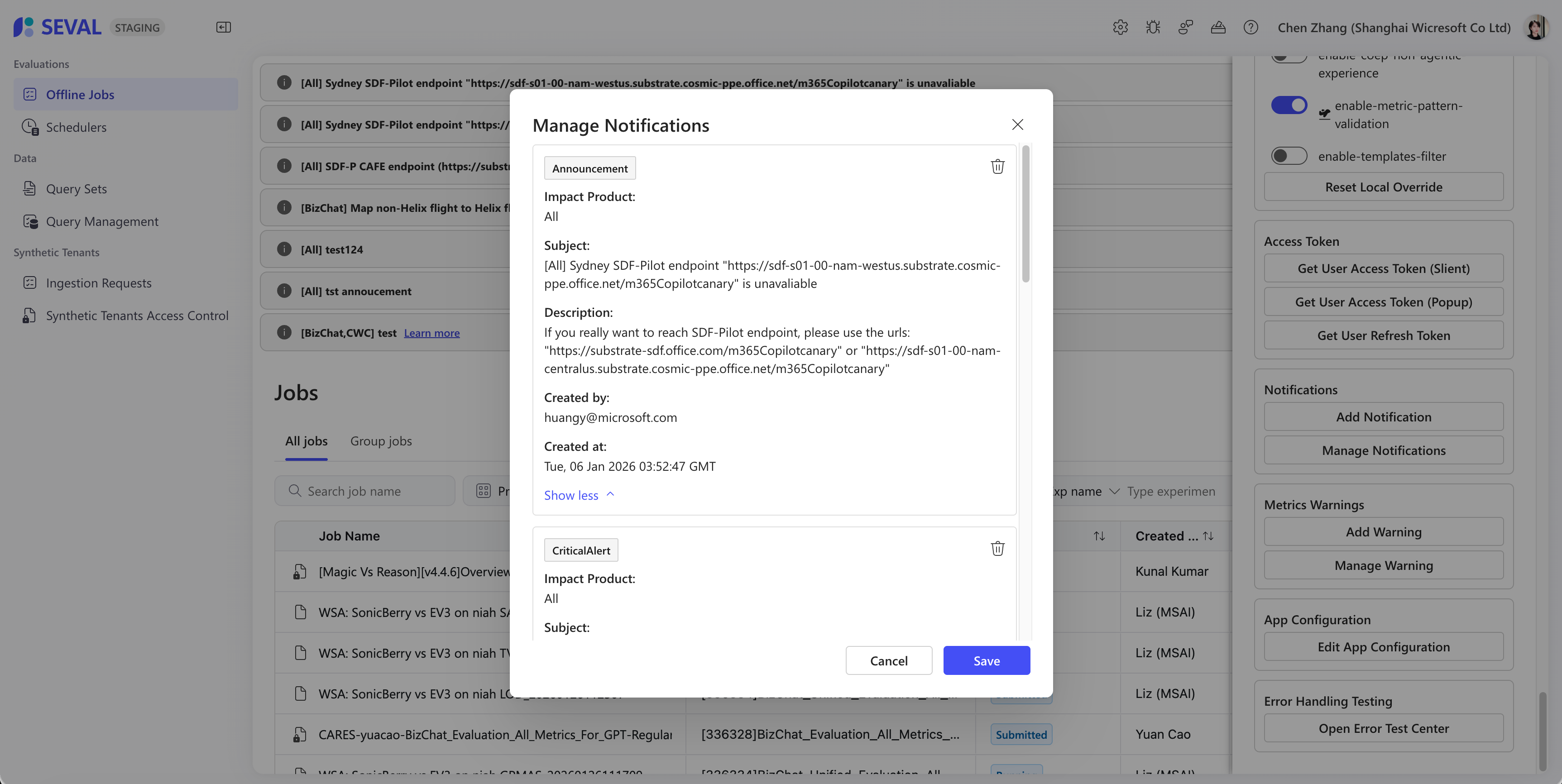Open the help question mark icon
Image resolution: width=1562 pixels, height=784 pixels.
(x=1251, y=27)
